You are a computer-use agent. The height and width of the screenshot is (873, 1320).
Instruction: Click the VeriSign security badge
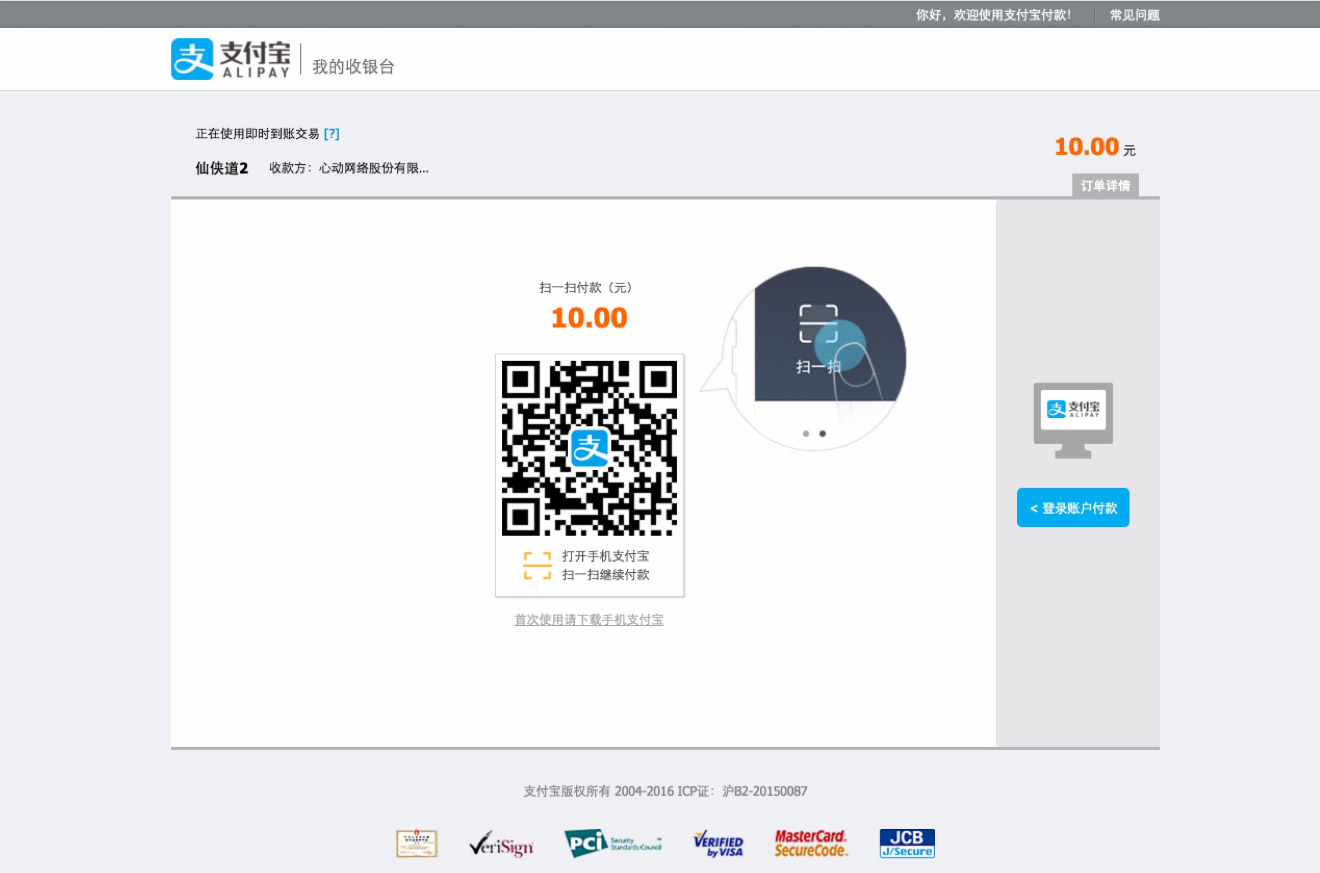click(501, 845)
